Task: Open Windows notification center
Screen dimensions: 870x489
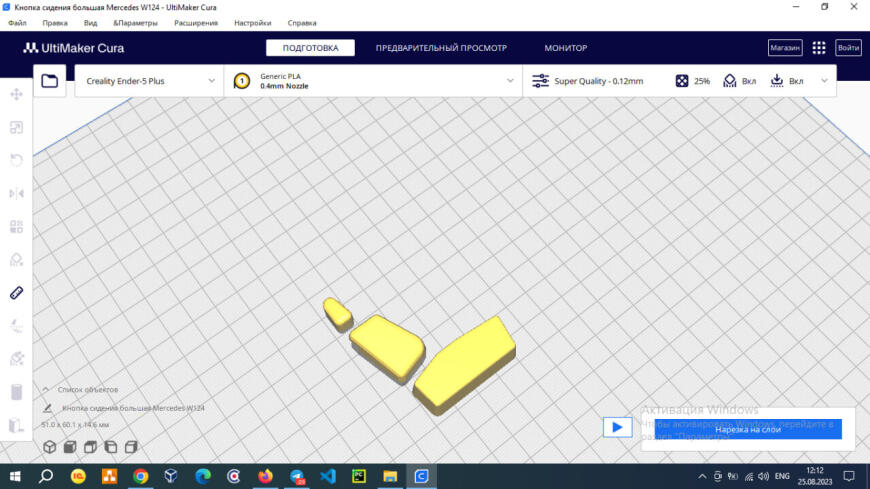Action: click(x=849, y=476)
